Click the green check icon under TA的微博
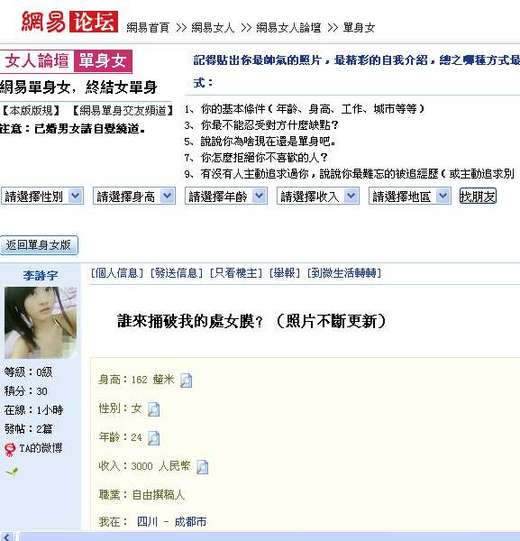The height and width of the screenshot is (541, 520). 12,472
